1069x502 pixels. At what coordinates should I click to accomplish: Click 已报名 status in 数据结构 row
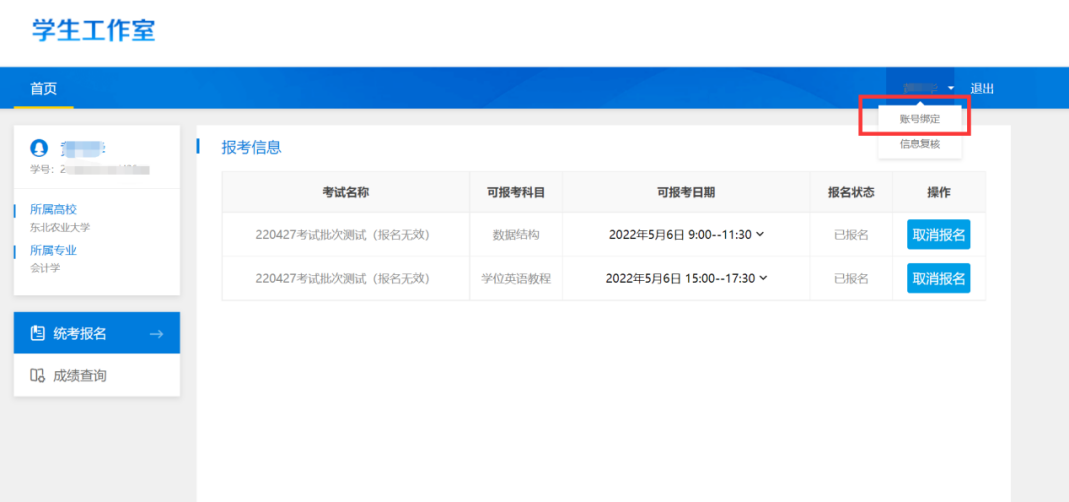pos(851,235)
